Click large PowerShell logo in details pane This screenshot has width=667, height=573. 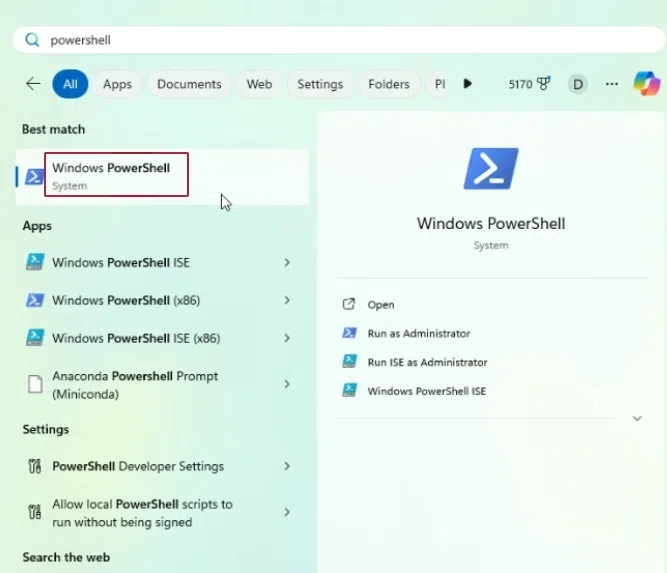tap(491, 168)
